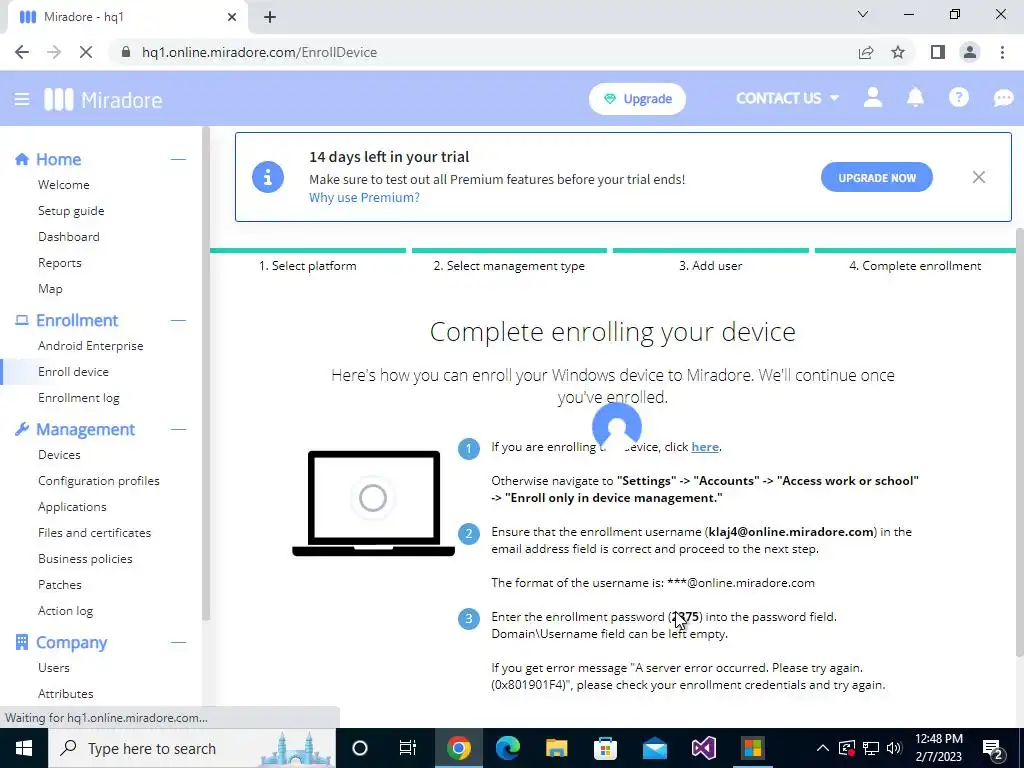
Task: Open Business policies
Action: tap(85, 559)
